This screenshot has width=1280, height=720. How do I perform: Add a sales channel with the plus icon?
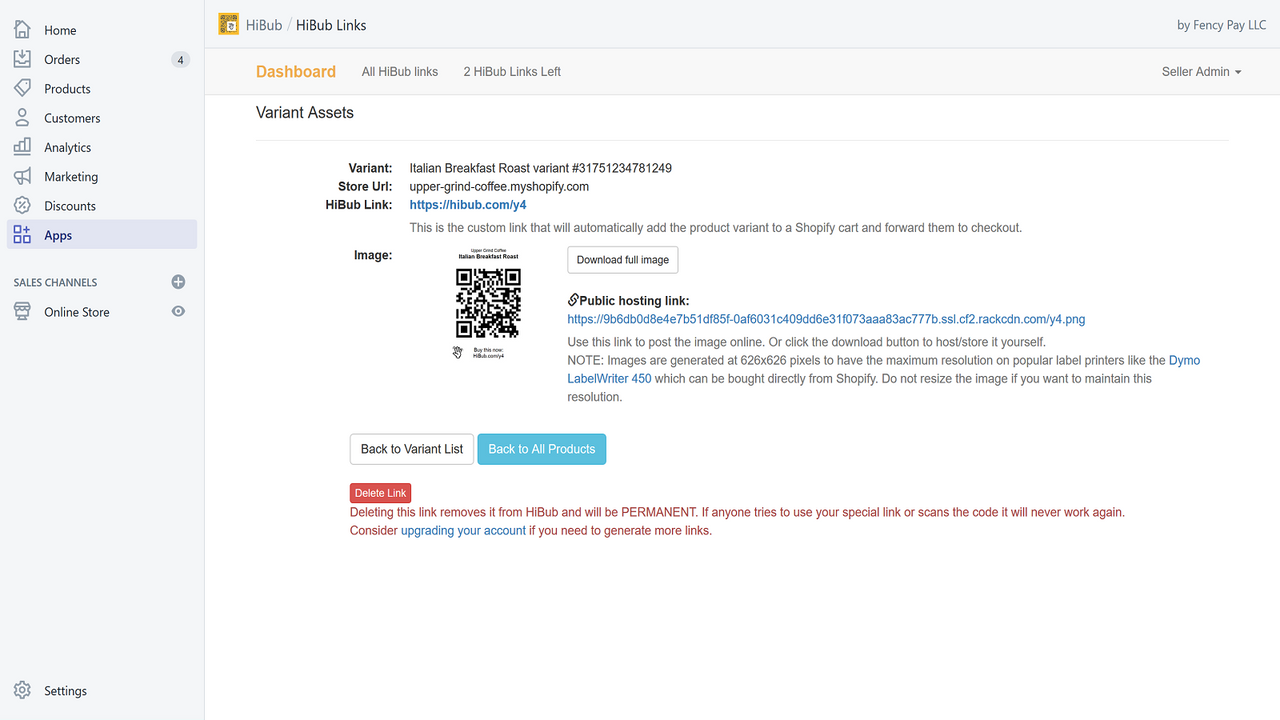[178, 282]
